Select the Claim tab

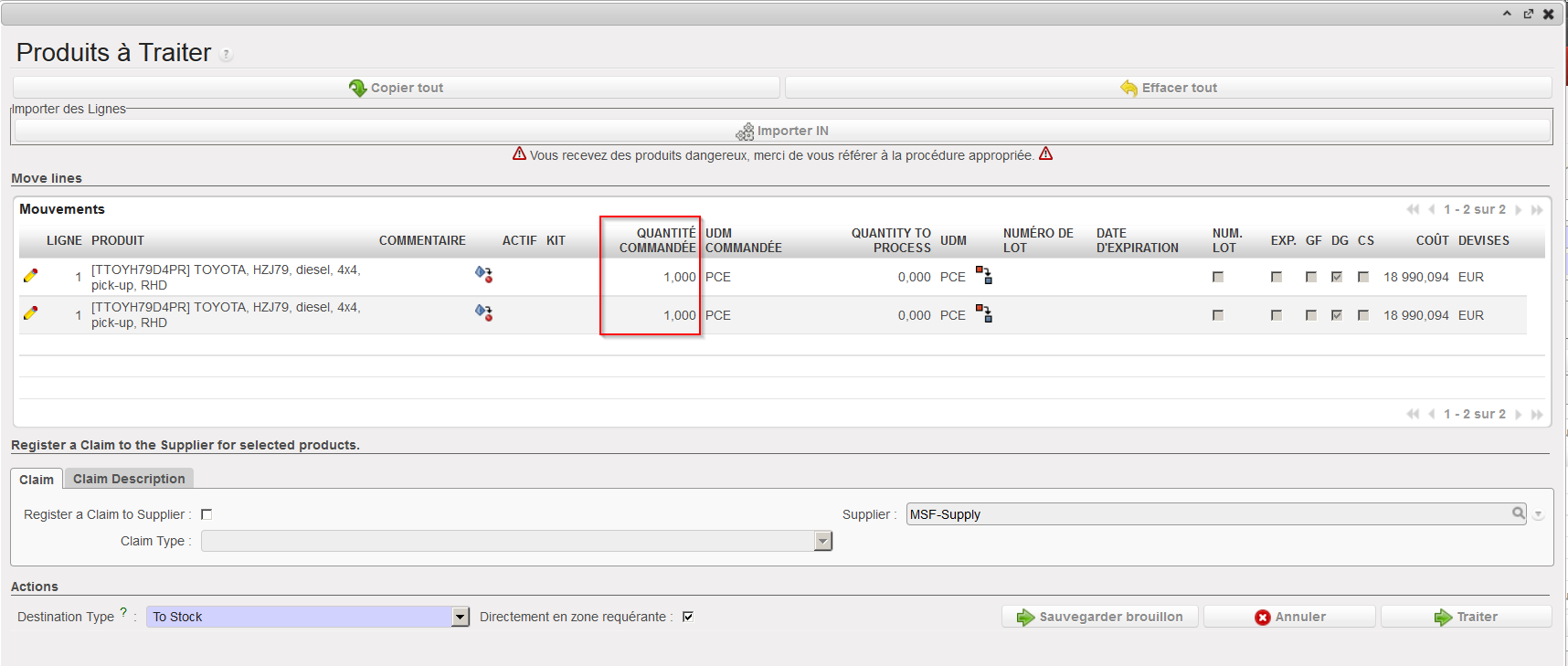tap(37, 480)
